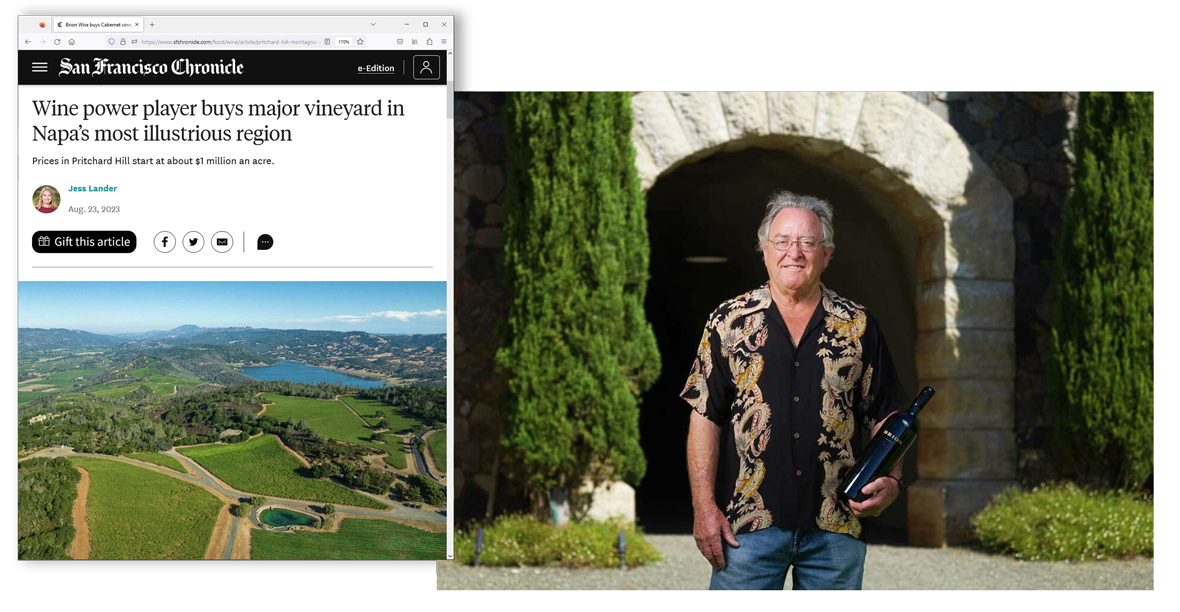Image resolution: width=1180 pixels, height=612 pixels.
Task: Select the Brion Wise article tab
Action: pos(98,25)
